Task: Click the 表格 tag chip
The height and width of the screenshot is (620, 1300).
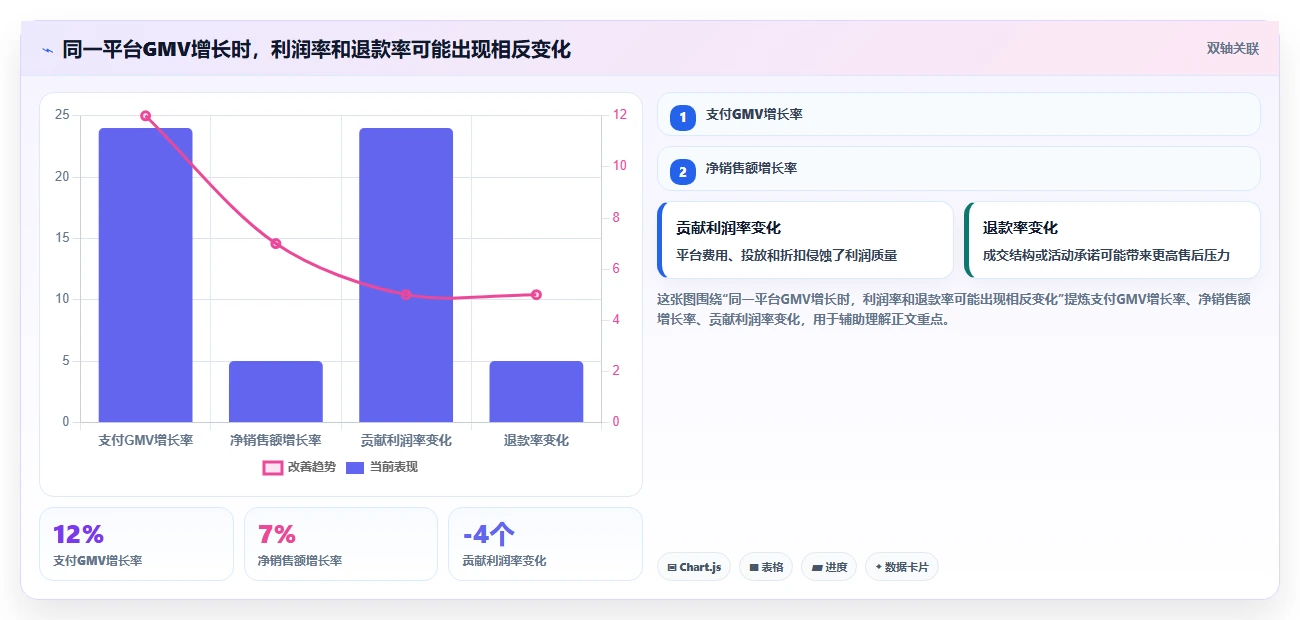Action: click(x=766, y=567)
